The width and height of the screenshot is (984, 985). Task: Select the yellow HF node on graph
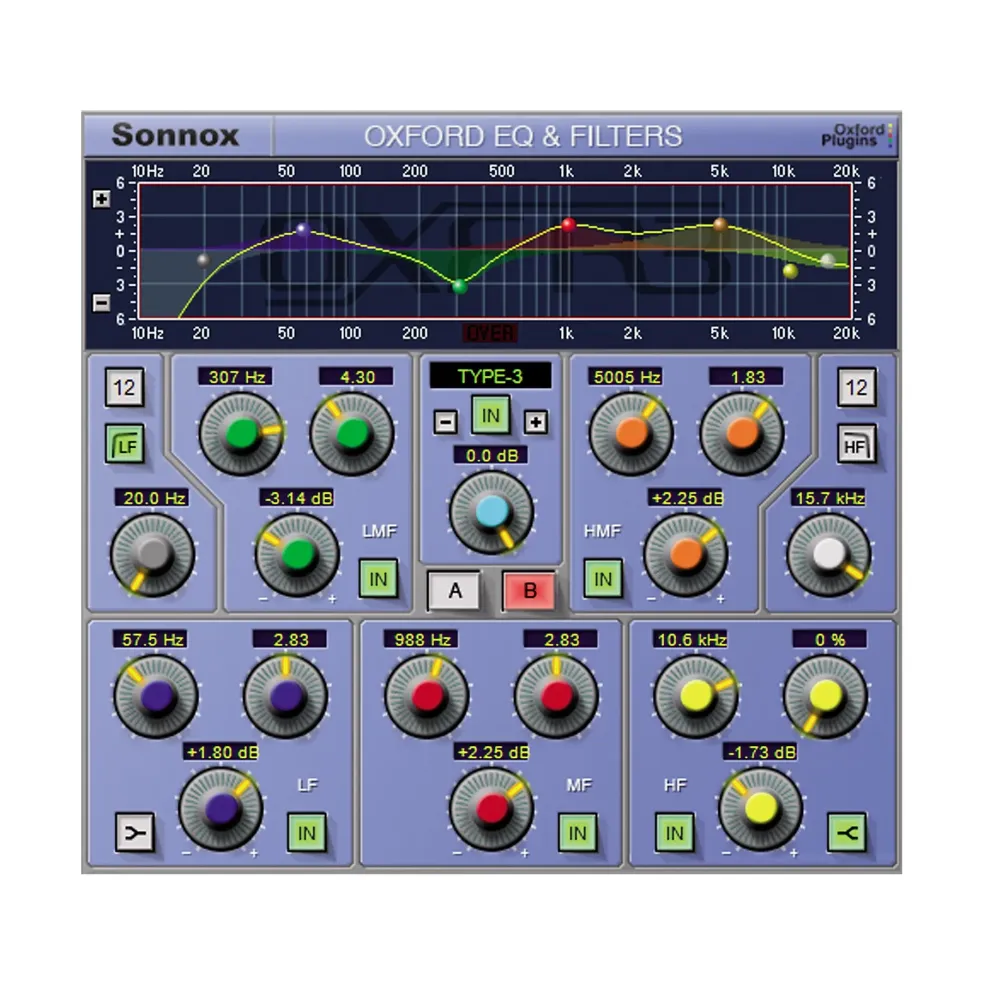coord(790,271)
